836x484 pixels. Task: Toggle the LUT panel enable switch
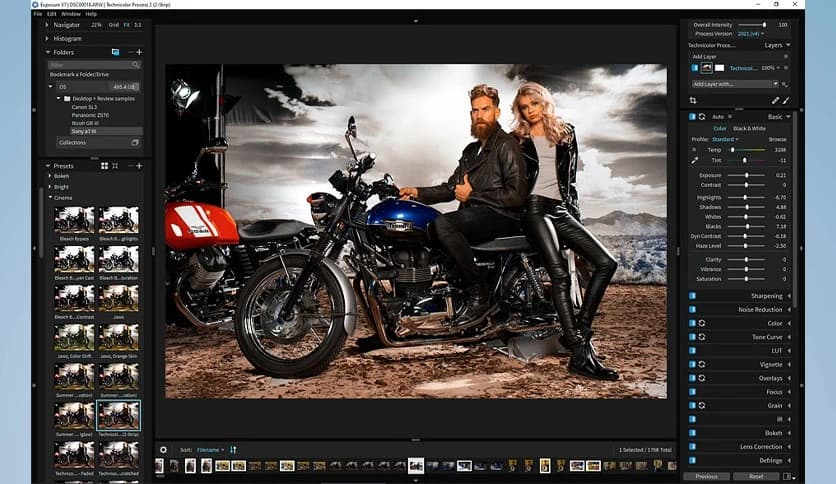point(693,351)
